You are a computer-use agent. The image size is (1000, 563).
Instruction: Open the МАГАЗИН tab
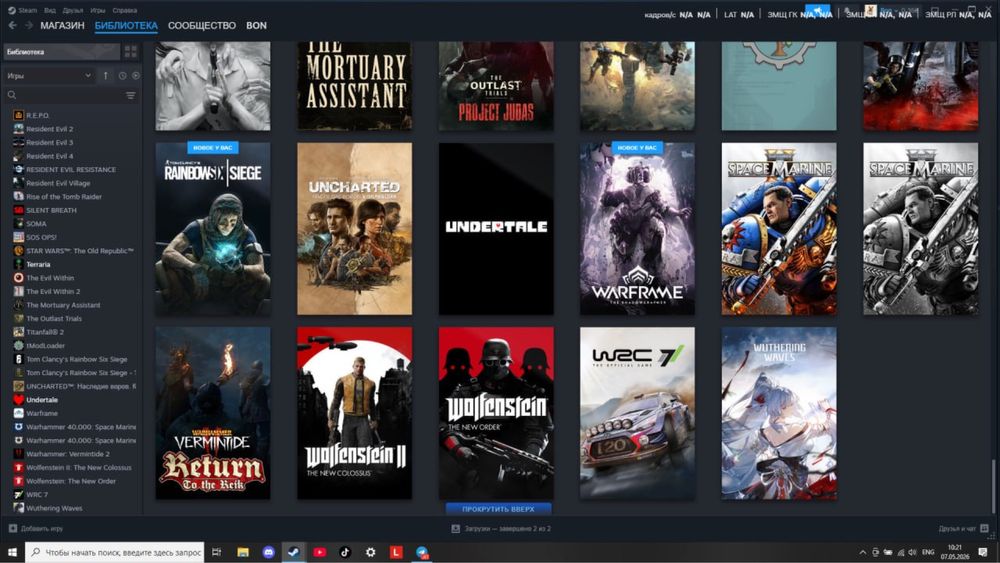pos(62,26)
